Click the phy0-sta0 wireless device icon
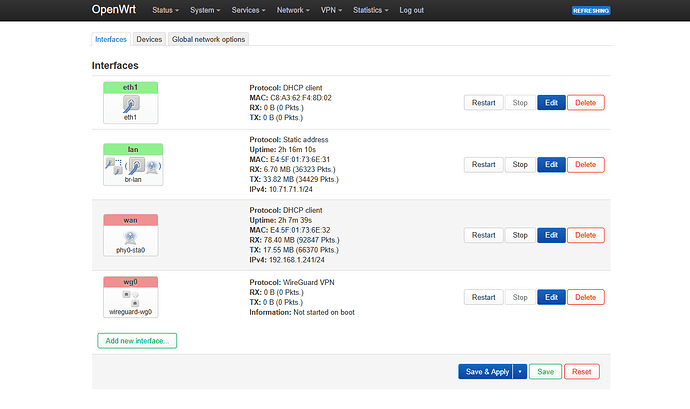This screenshot has height=409, width=690. (131, 234)
